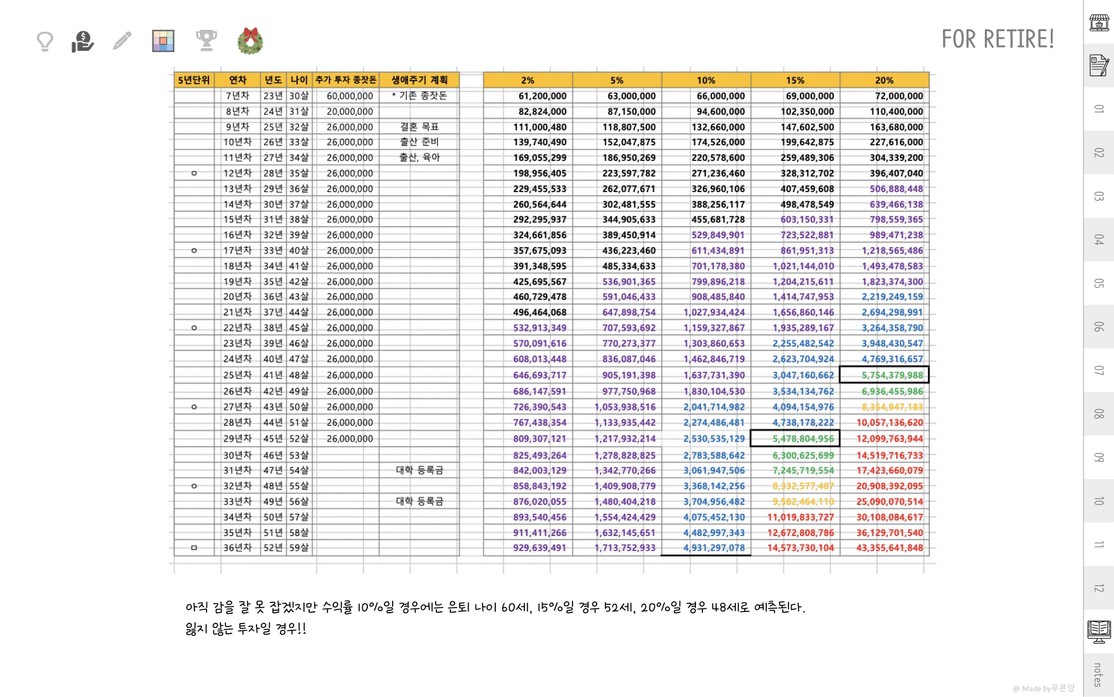Screen dimensions: 1114x697
Task: Select the 66,000,000 cell
Action: (706, 96)
